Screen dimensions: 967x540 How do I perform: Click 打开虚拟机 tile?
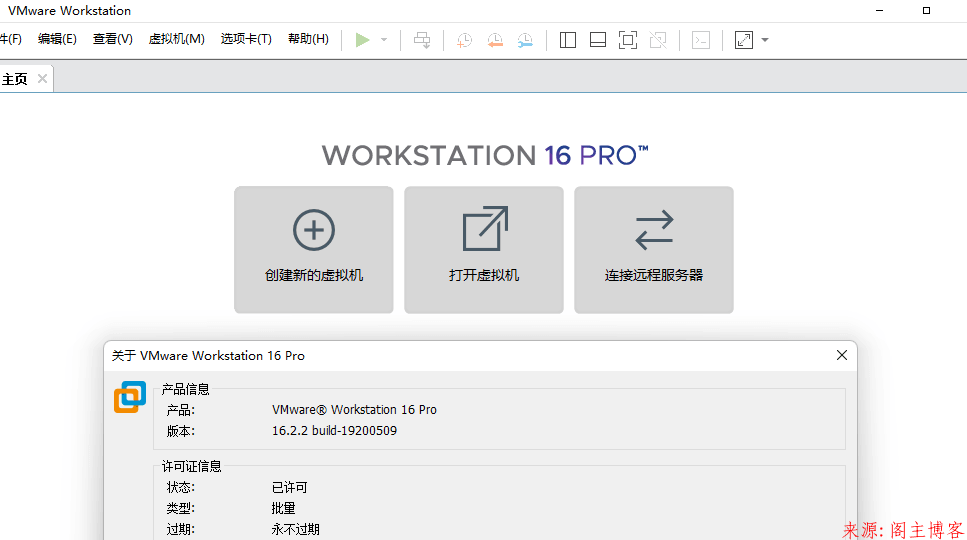(484, 250)
